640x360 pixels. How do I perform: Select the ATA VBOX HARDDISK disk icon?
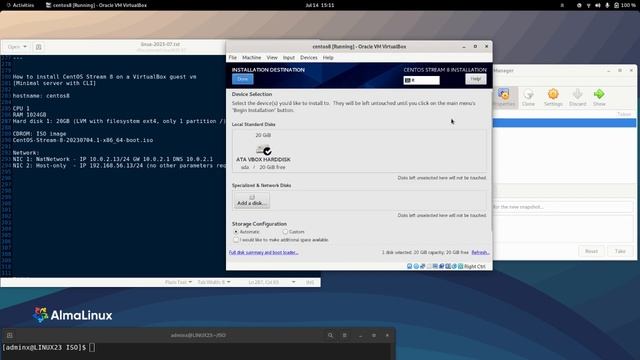tap(264, 150)
